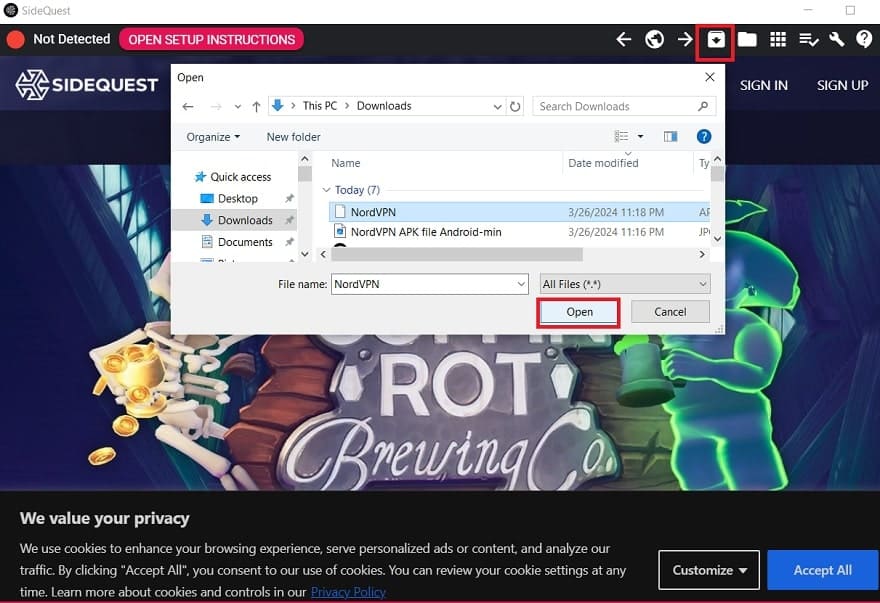Open the Privacy Policy link
The image size is (880, 603).
click(348, 592)
